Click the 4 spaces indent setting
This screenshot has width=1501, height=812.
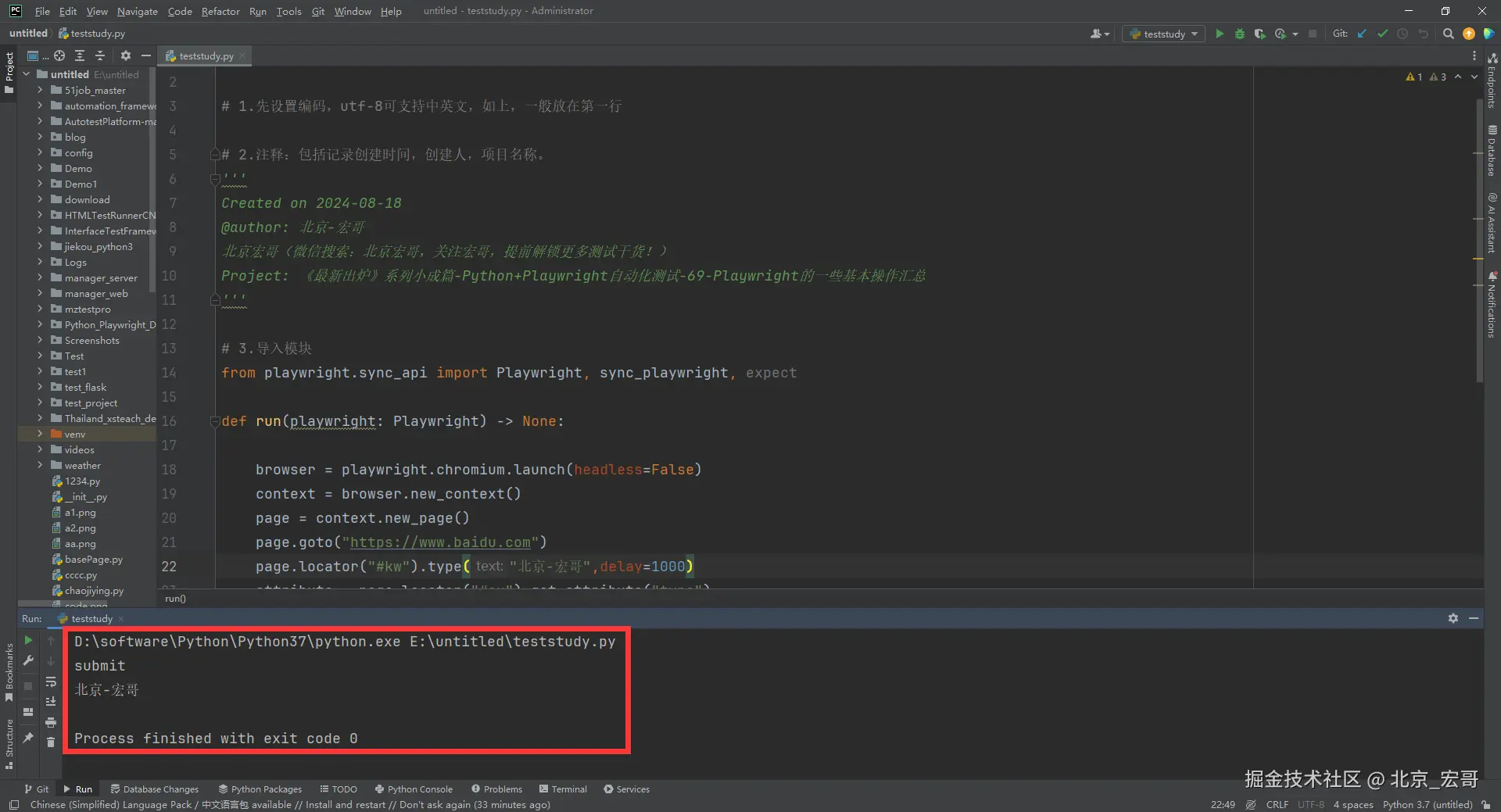click(x=1352, y=804)
